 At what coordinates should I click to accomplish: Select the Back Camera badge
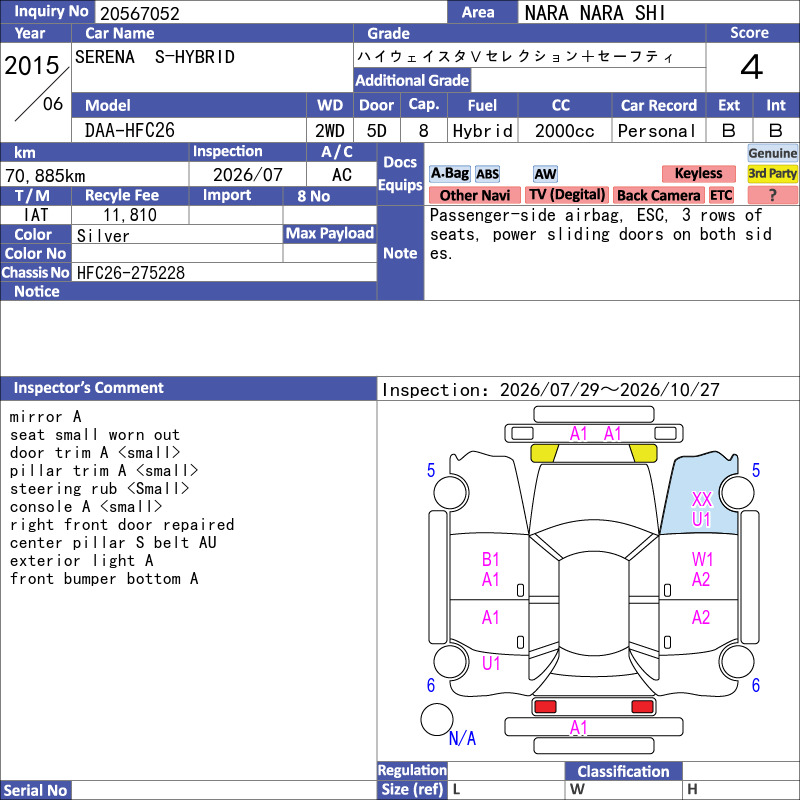[658, 195]
